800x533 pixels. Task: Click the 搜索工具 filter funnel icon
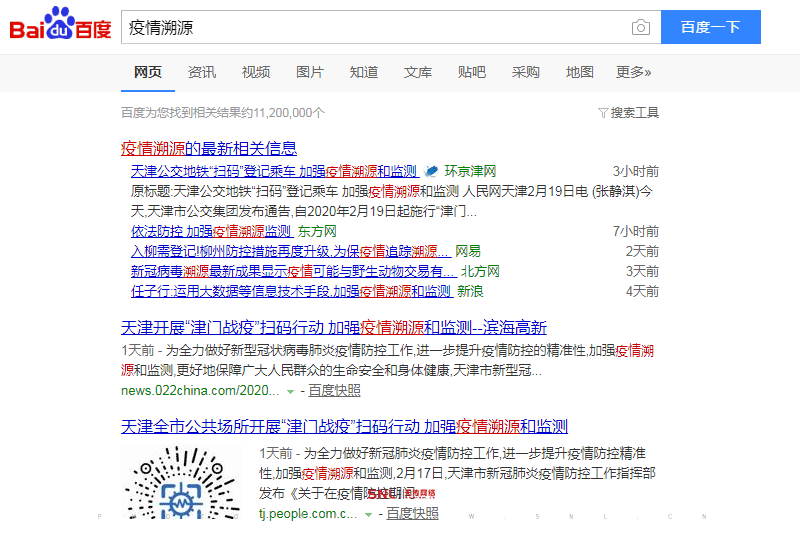(602, 113)
